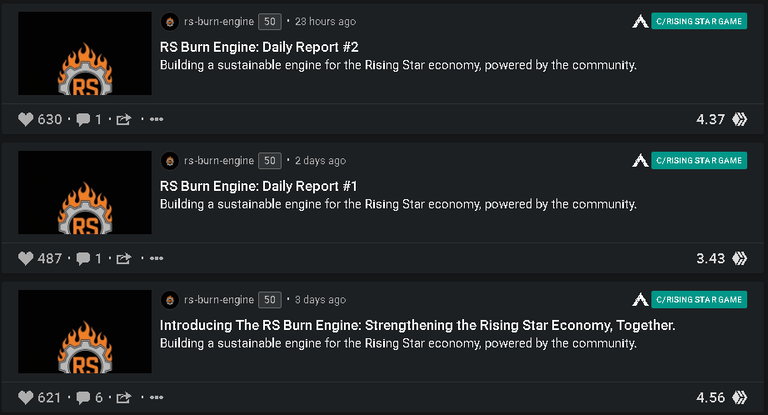The width and height of the screenshot is (768, 415).
Task: Open comments on the Introducing RS Burn Engine post
Action: [x=83, y=398]
